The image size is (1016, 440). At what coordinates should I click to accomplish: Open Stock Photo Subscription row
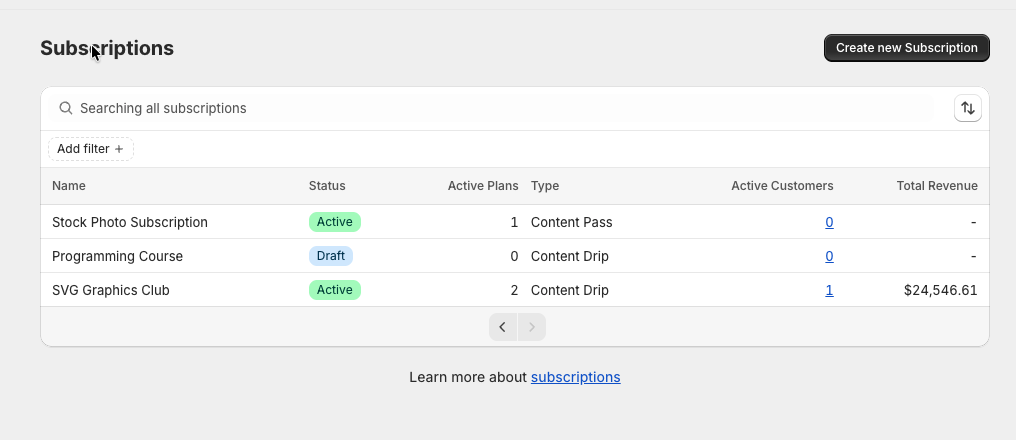[x=130, y=222]
